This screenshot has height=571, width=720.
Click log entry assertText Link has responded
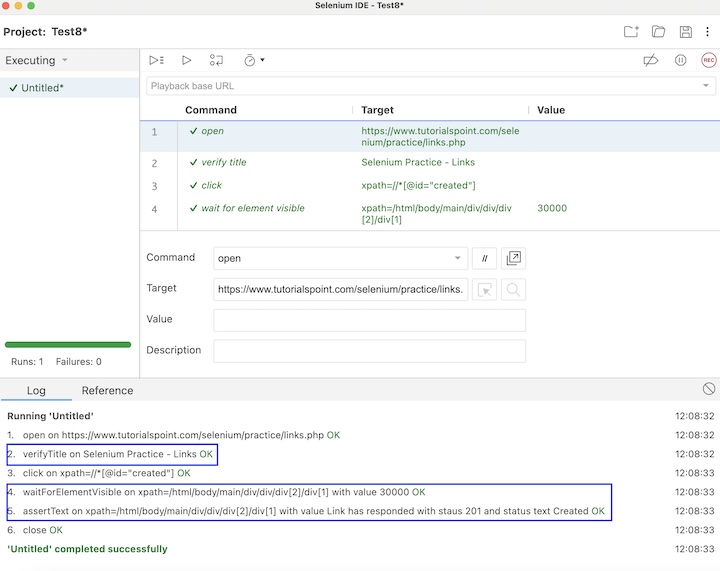[306, 511]
